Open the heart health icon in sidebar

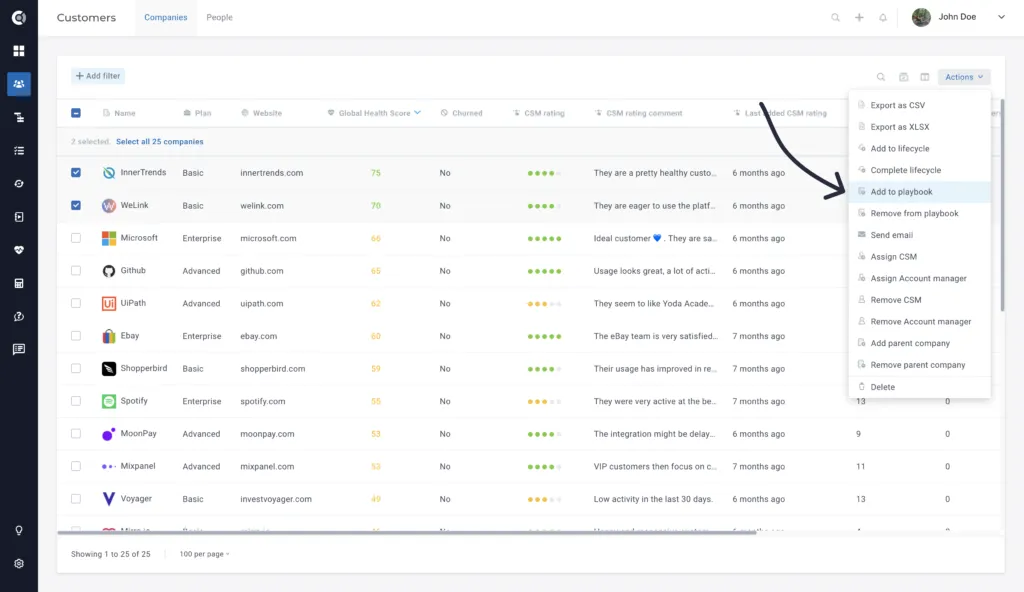(19, 250)
